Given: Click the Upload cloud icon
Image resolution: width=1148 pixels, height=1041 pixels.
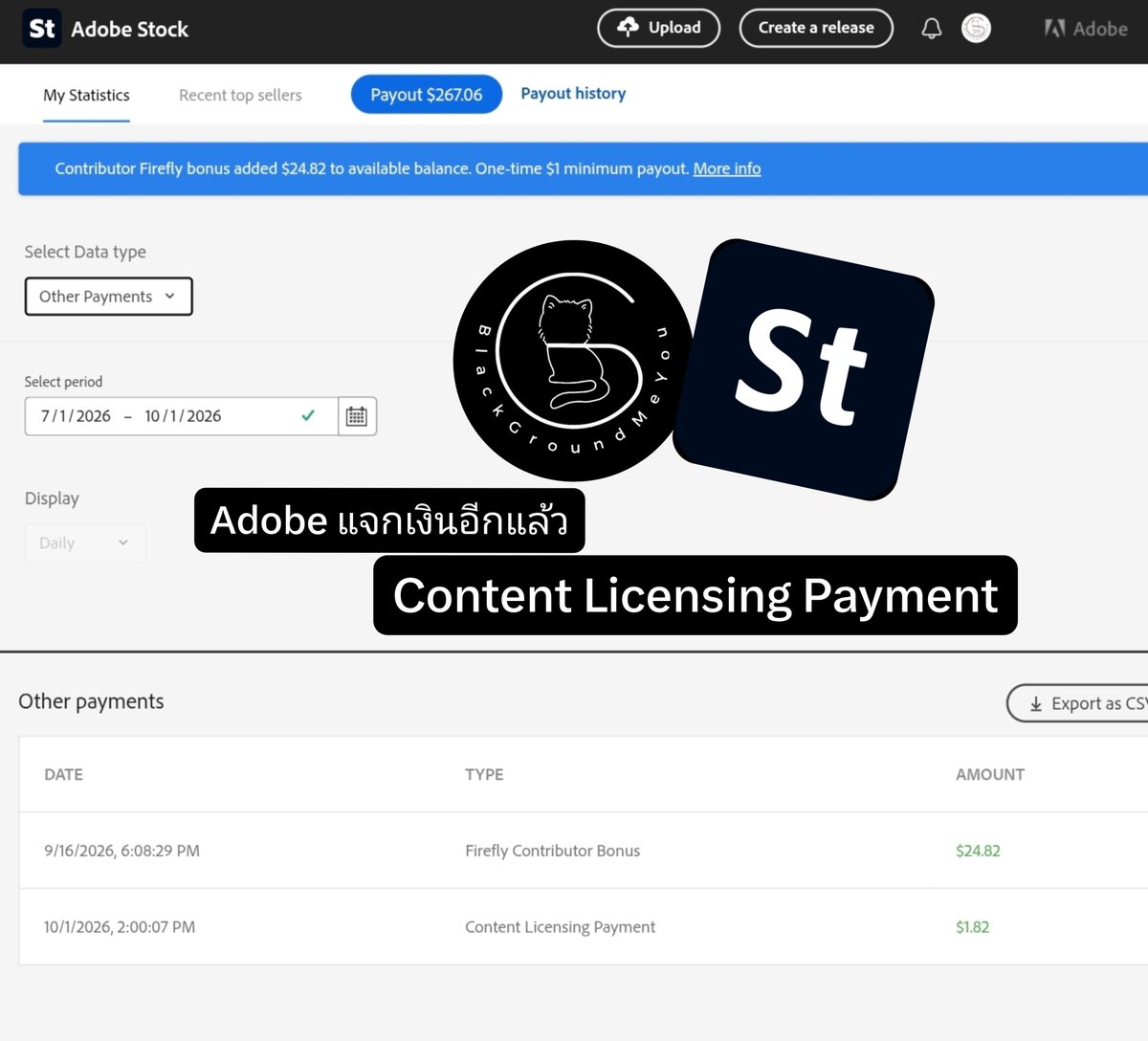Looking at the screenshot, I should tap(628, 27).
